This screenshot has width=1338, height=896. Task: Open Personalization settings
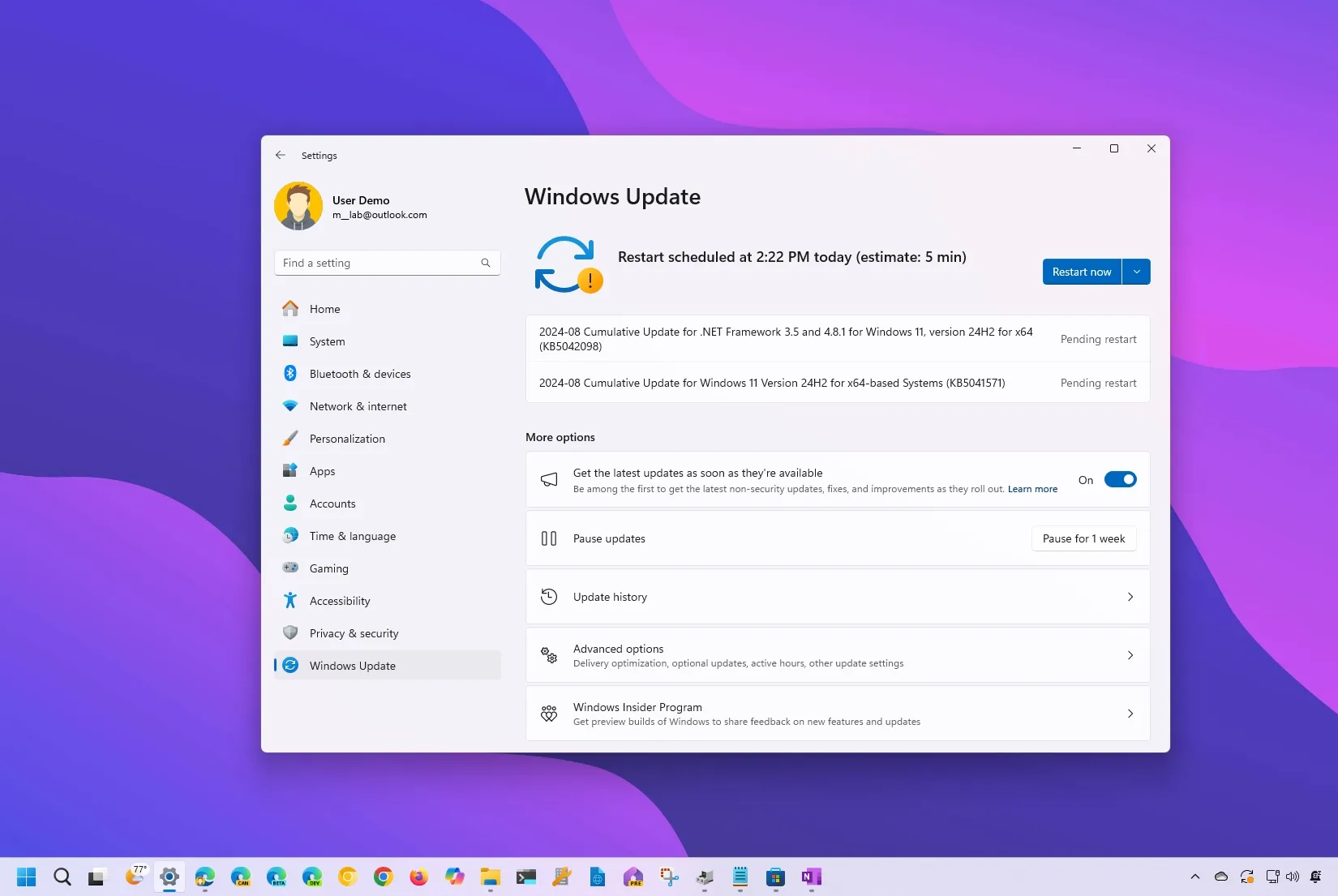pyautogui.click(x=388, y=439)
